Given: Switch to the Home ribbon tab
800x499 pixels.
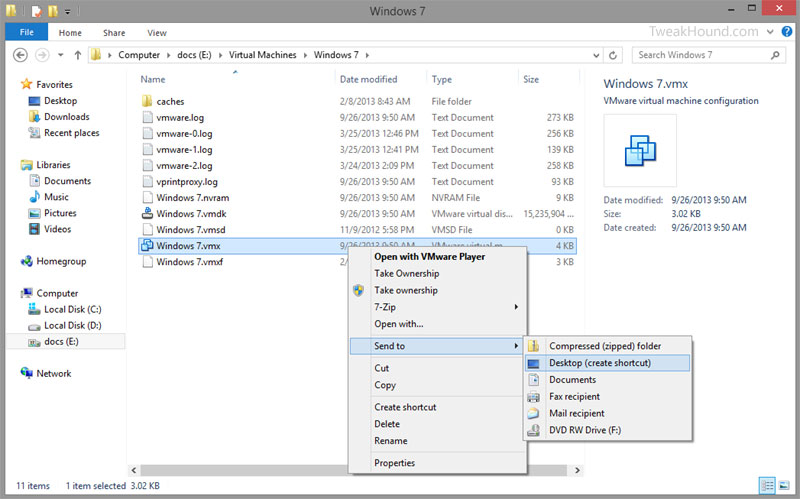Looking at the screenshot, I should tap(70, 33).
